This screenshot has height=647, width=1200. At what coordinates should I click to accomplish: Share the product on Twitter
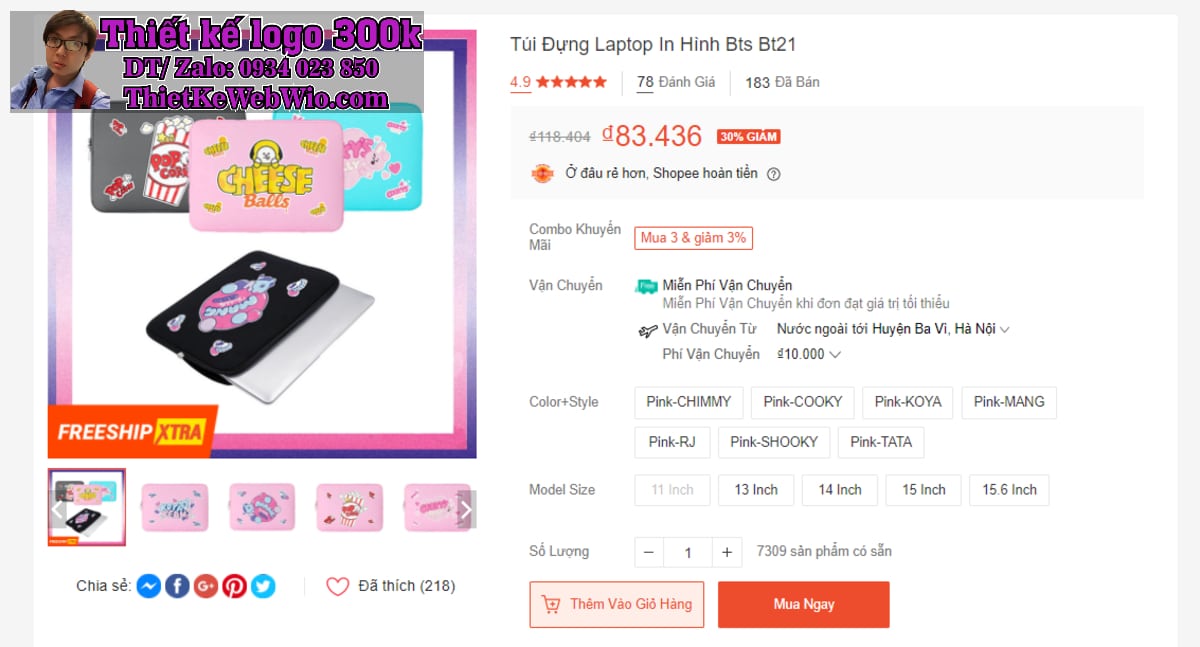[x=263, y=586]
